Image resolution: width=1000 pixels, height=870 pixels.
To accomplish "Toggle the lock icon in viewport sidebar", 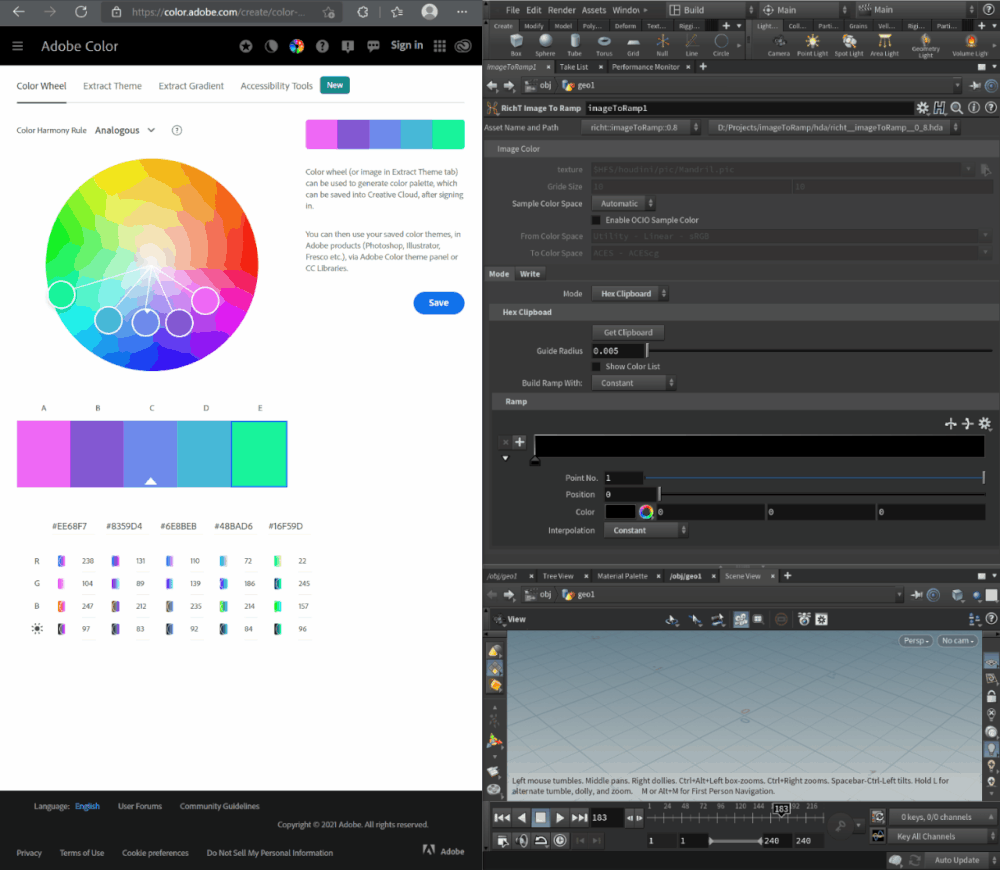I will pyautogui.click(x=990, y=696).
